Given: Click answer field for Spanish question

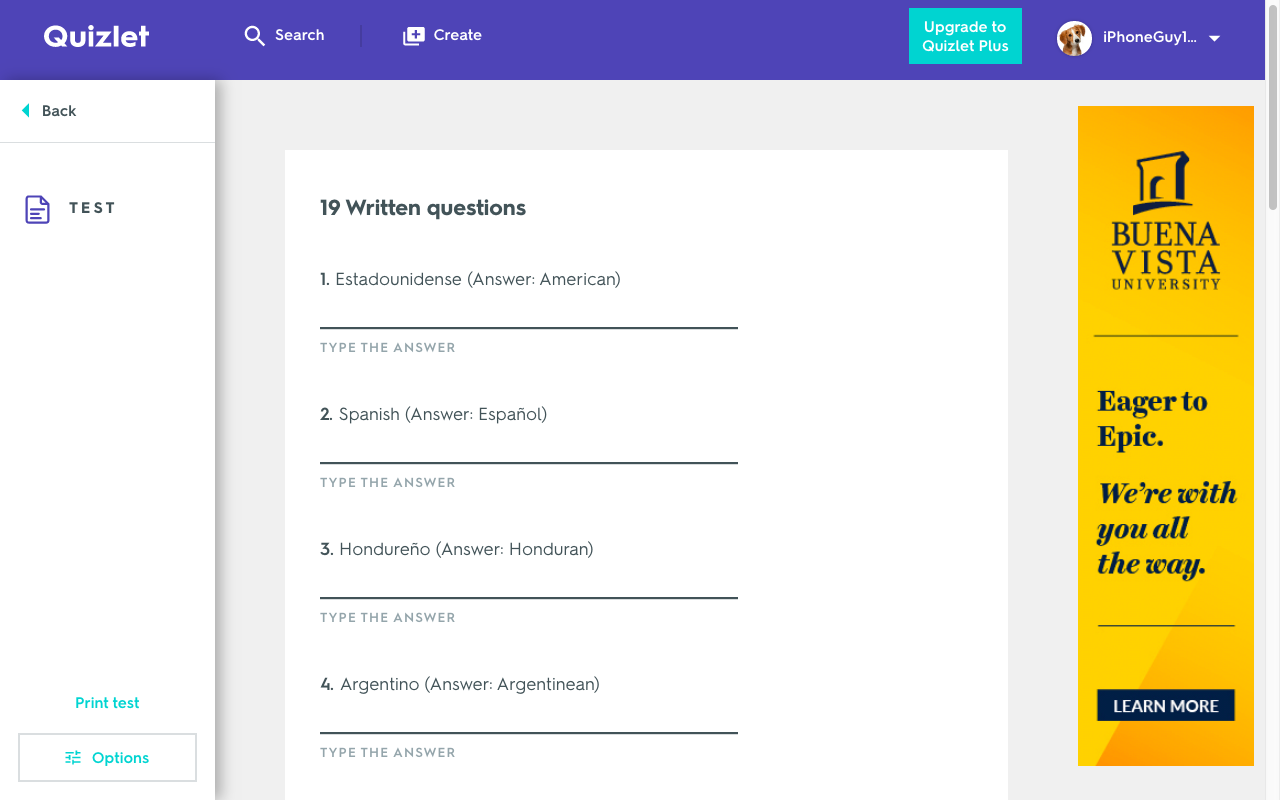Looking at the screenshot, I should (x=529, y=449).
